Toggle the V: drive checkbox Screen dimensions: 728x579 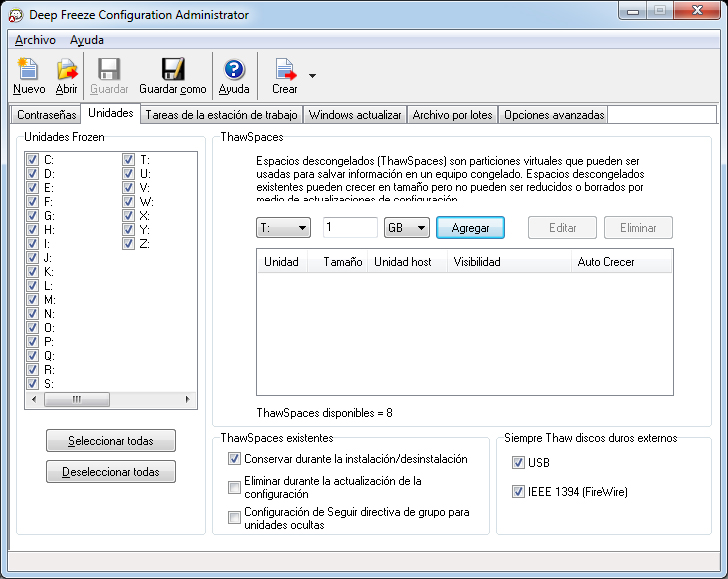tap(129, 188)
